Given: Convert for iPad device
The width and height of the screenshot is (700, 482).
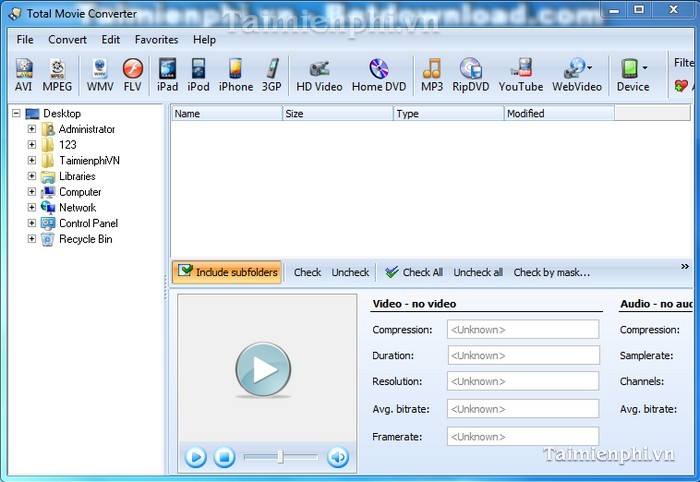Looking at the screenshot, I should pos(167,75).
